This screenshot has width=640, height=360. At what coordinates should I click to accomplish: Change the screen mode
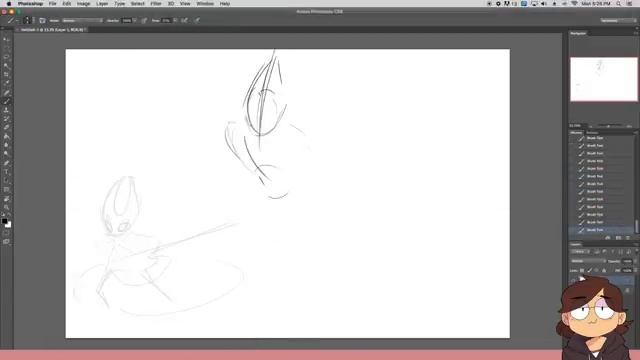tap(6, 242)
